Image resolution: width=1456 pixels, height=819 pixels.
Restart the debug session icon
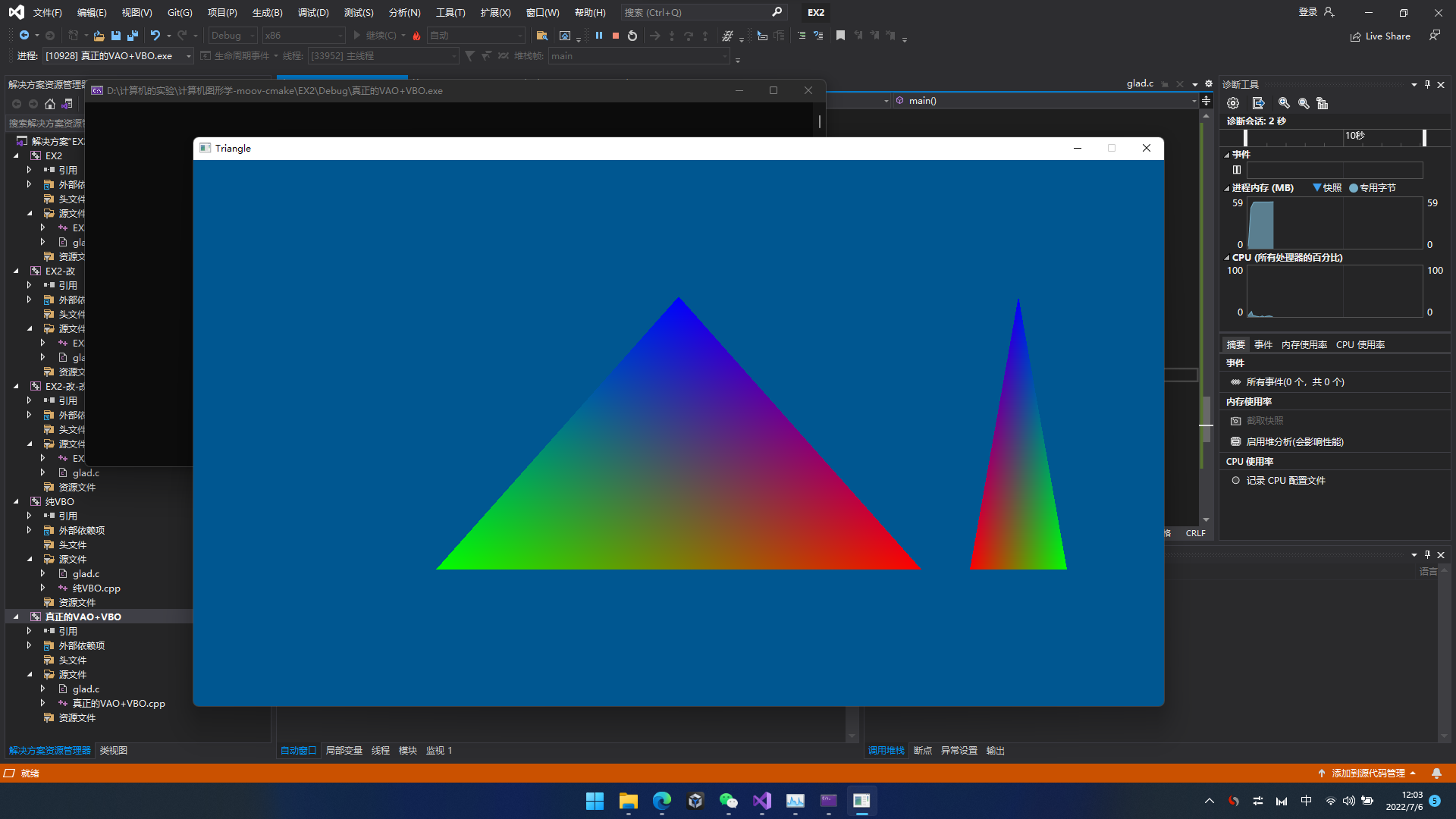(x=632, y=36)
